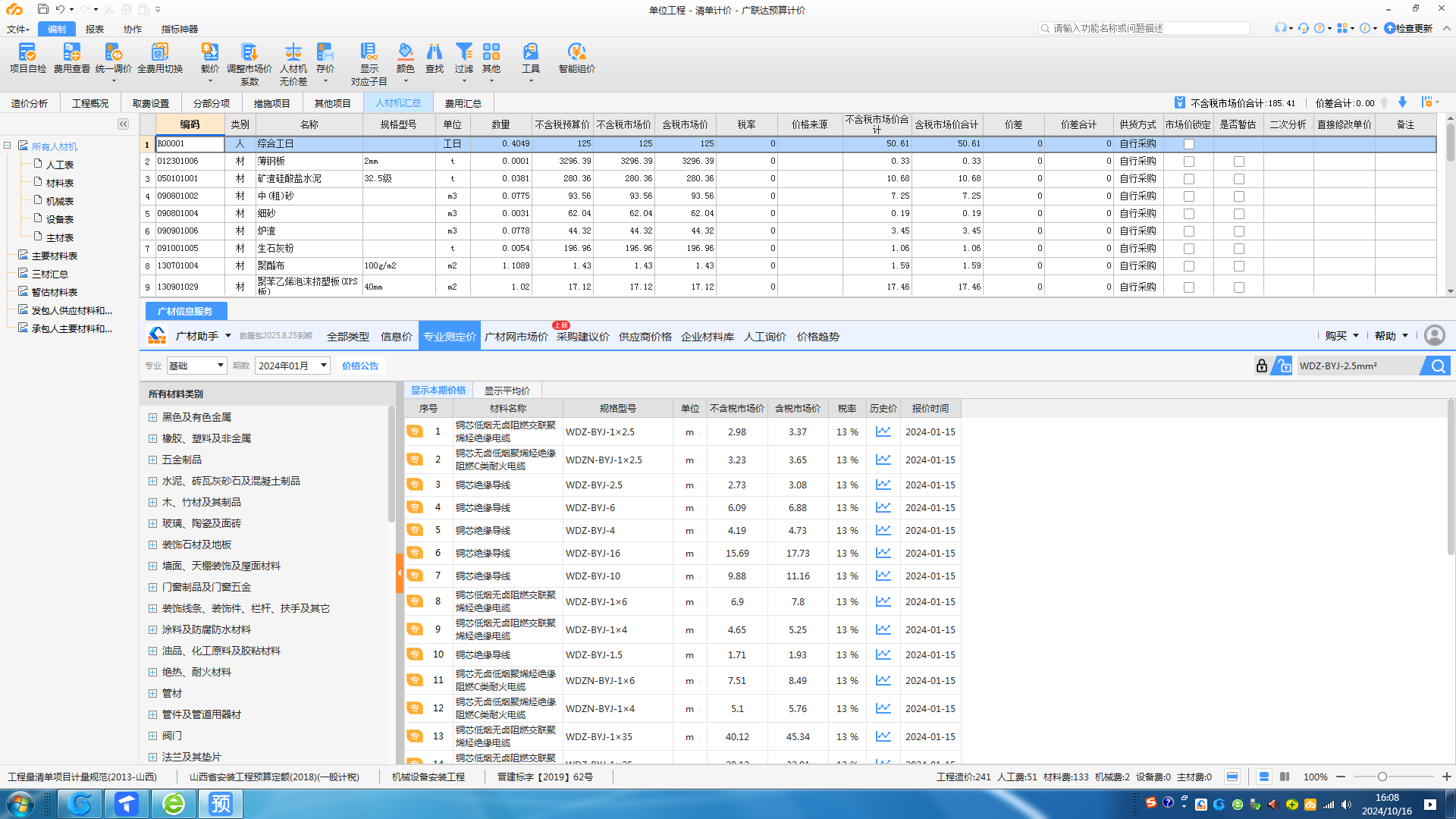Image resolution: width=1456 pixels, height=819 pixels.
Task: Click the search magnifier button beside WDZ-BYJ-2.5mm²
Action: (x=1438, y=366)
